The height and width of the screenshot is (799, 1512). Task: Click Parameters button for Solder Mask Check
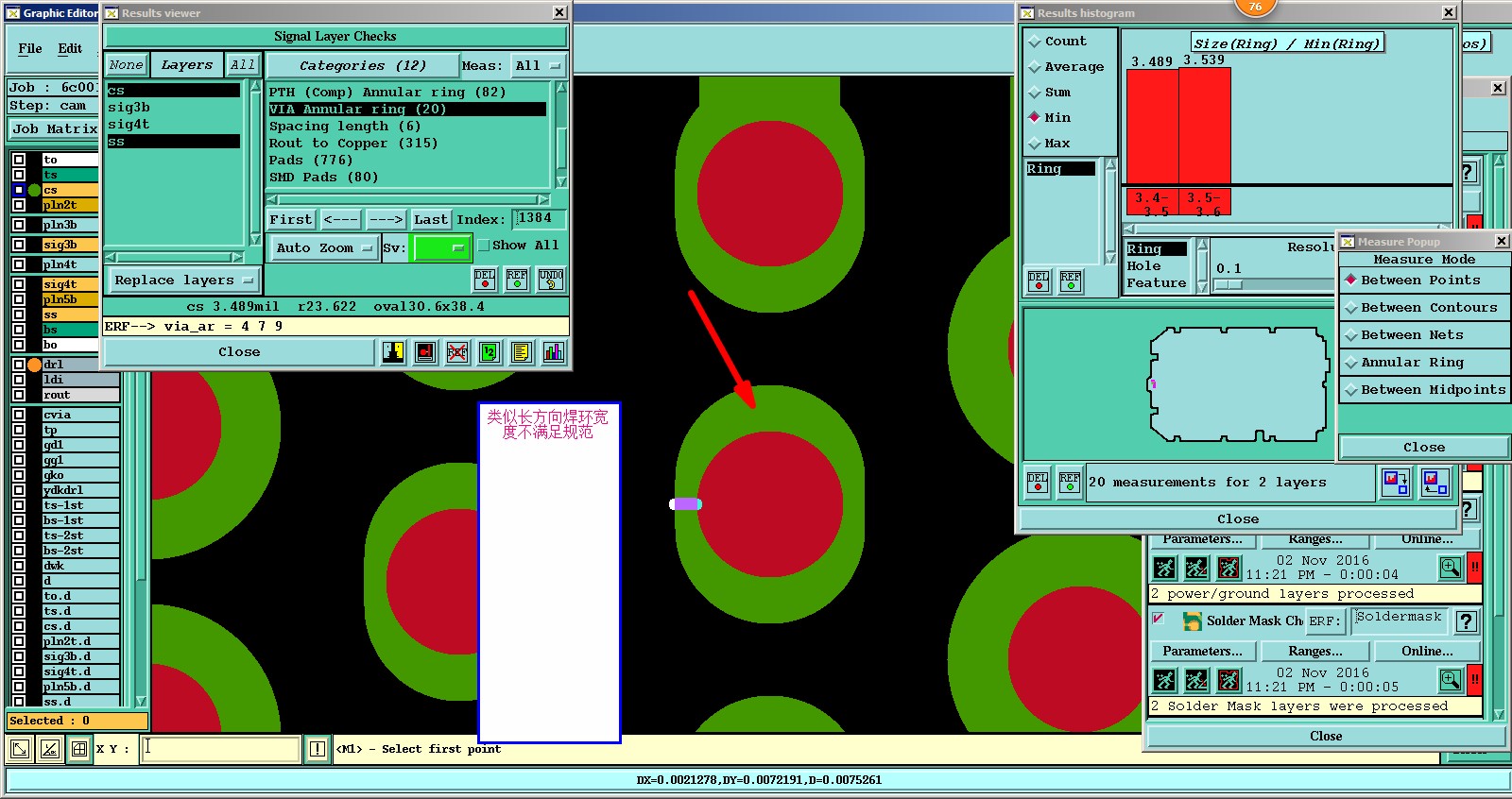[1203, 652]
